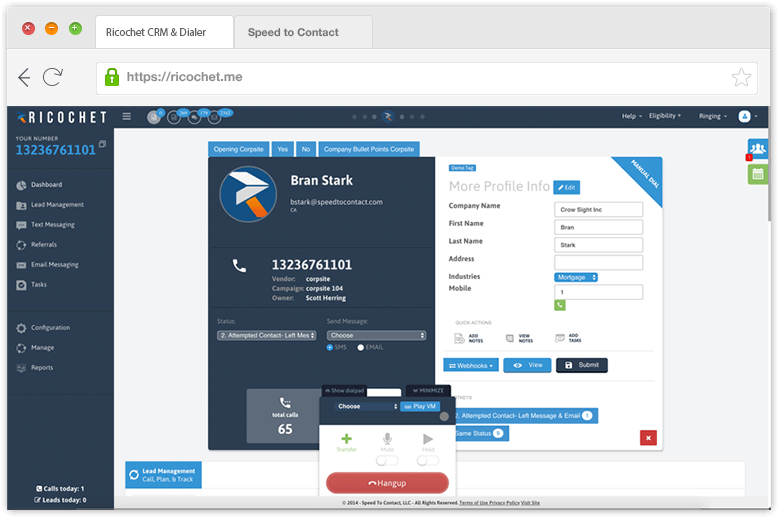Click the Submit button

click(582, 365)
